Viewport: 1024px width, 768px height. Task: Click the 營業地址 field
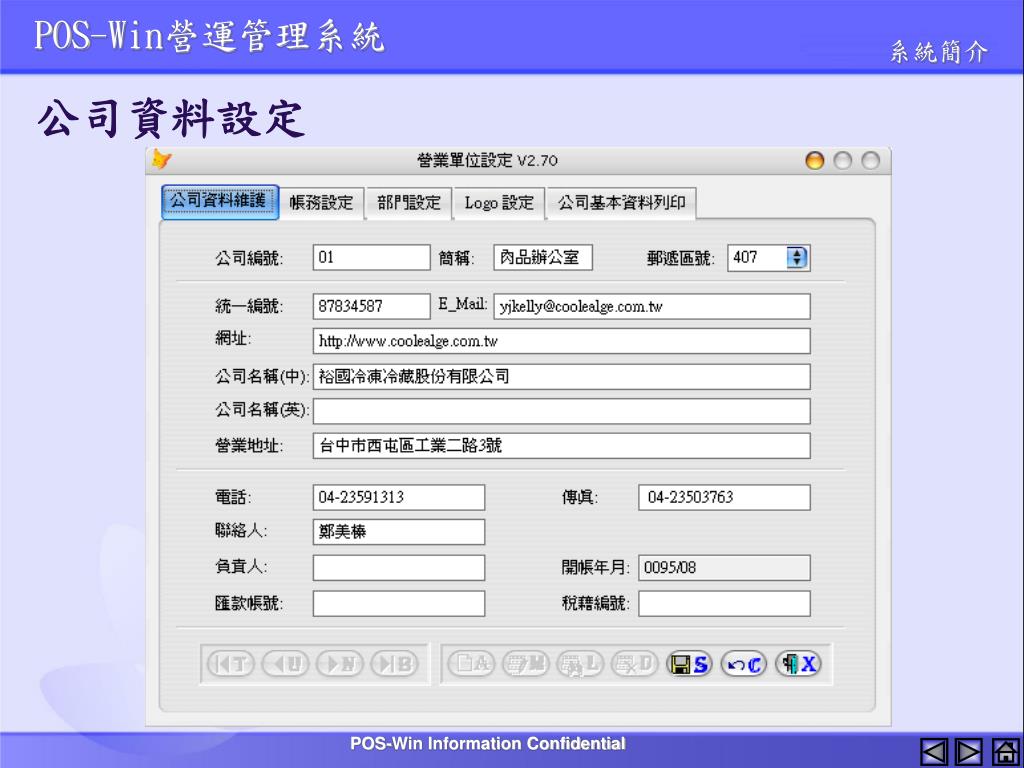pyautogui.click(x=562, y=445)
